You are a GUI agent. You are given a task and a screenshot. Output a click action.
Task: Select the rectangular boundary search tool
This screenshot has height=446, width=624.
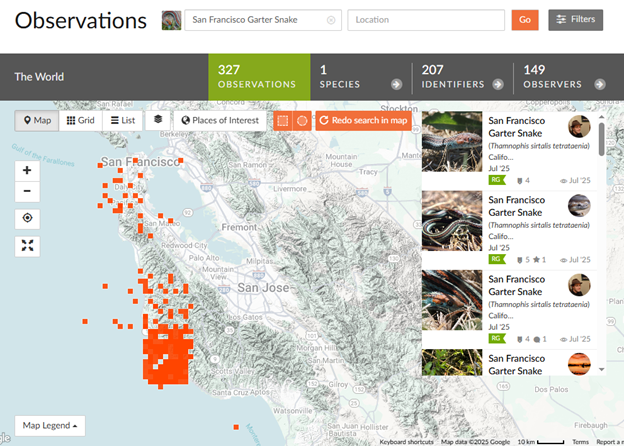pos(282,121)
